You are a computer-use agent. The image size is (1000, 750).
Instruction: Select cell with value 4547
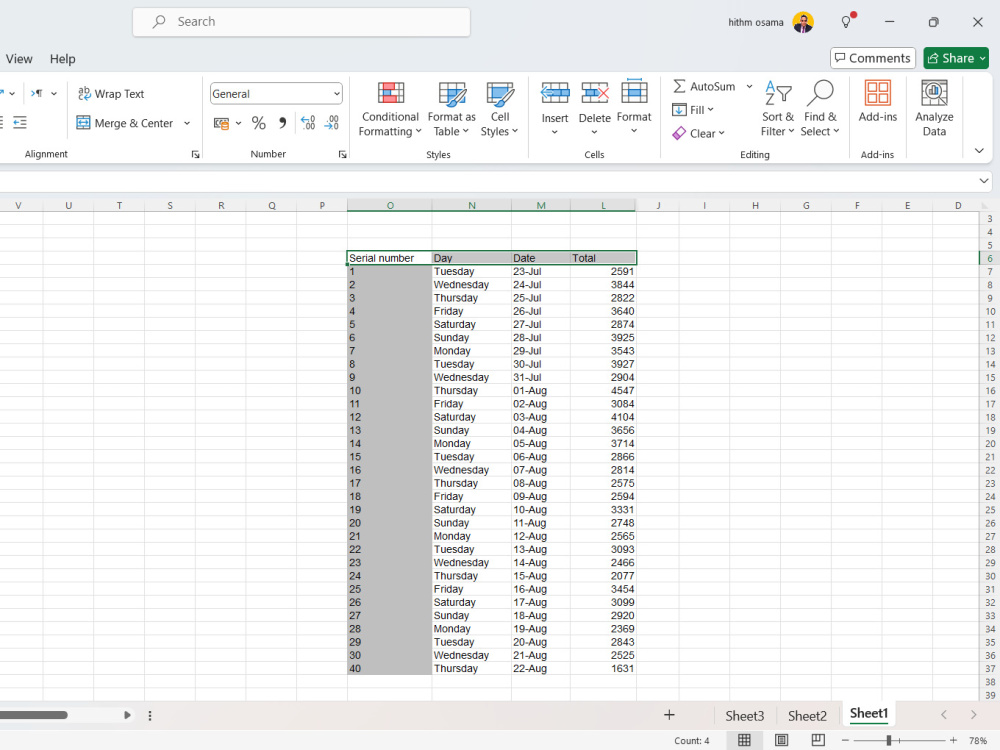tap(603, 390)
